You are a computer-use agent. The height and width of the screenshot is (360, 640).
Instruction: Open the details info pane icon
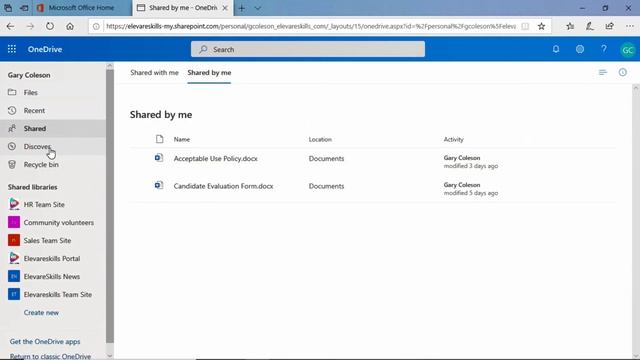tap(622, 72)
